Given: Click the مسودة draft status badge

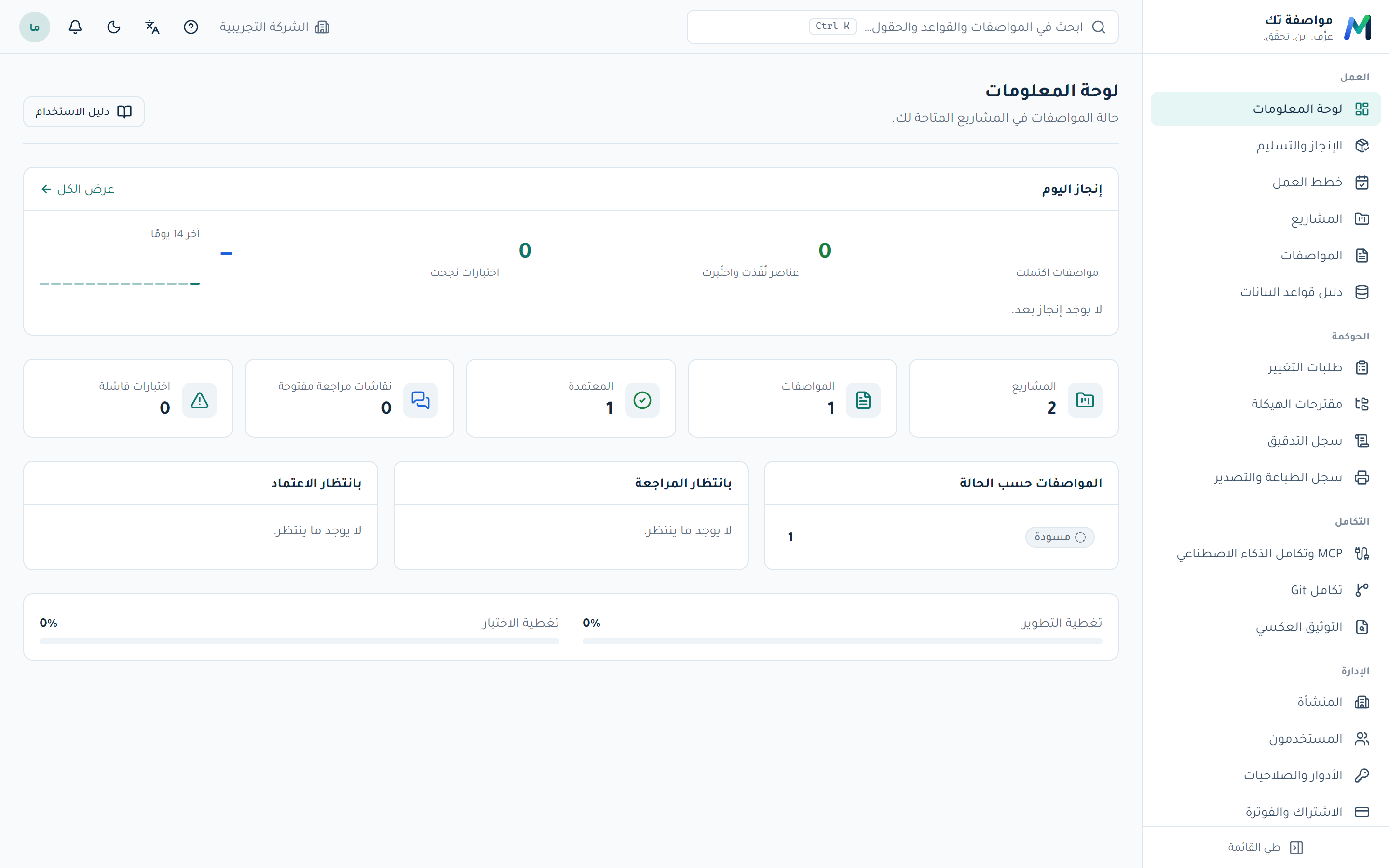Looking at the screenshot, I should pos(1060,537).
